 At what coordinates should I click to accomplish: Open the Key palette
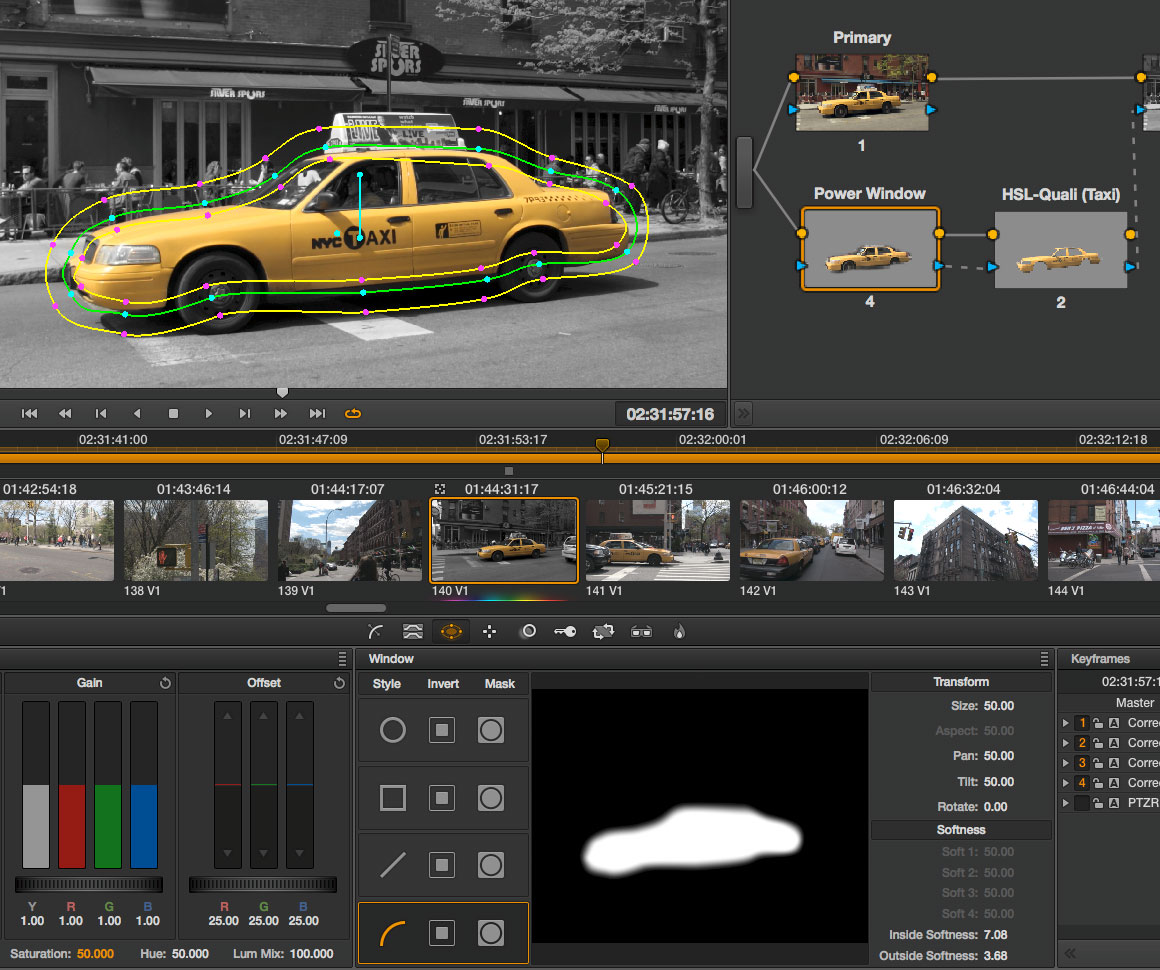pyautogui.click(x=565, y=631)
